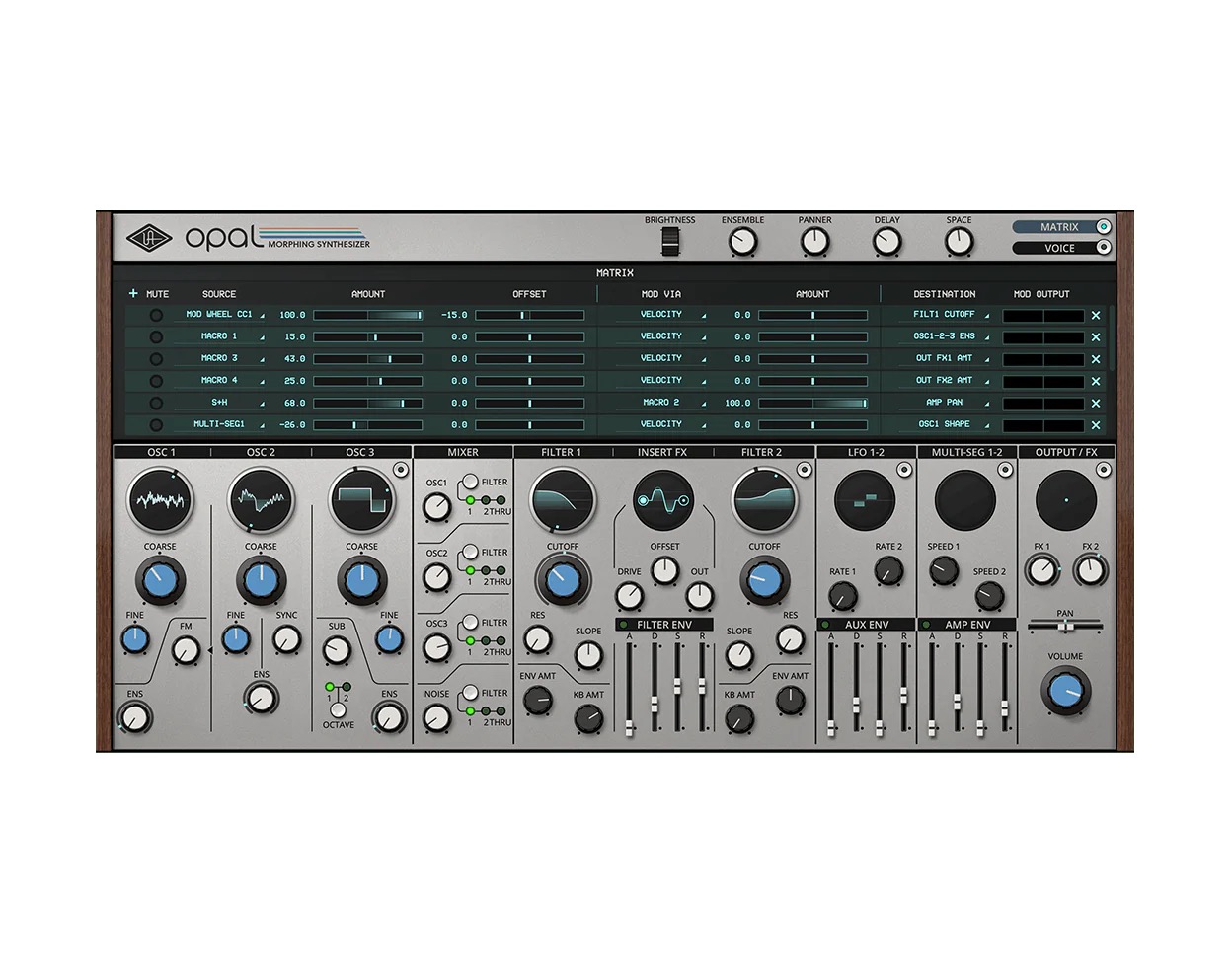
Task: Click the master Volume knob
Action: 1066,692
